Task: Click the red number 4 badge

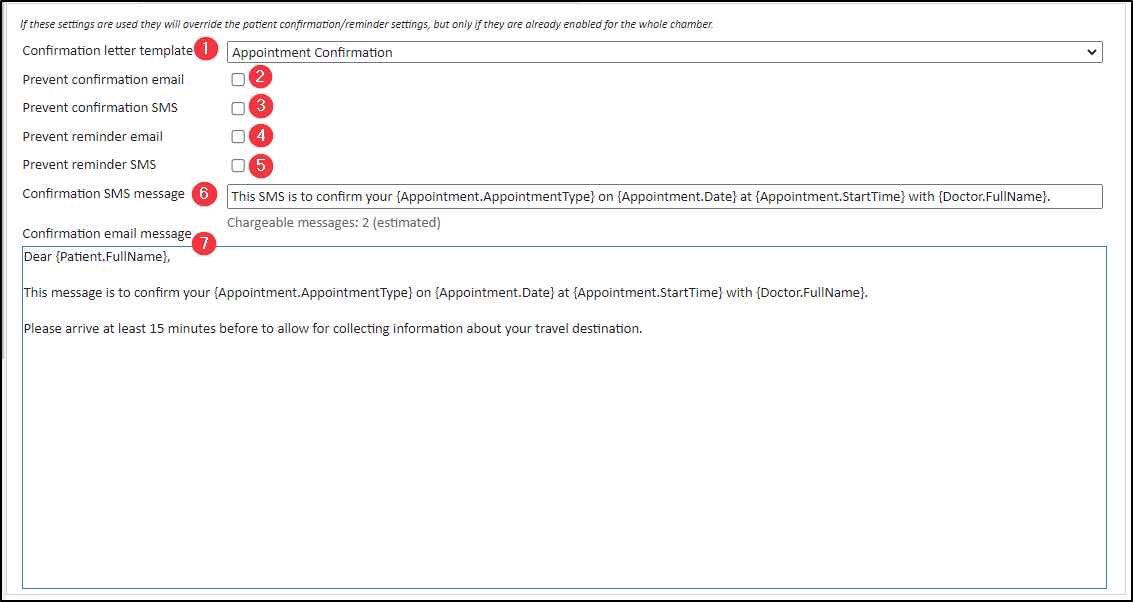Action: point(260,135)
